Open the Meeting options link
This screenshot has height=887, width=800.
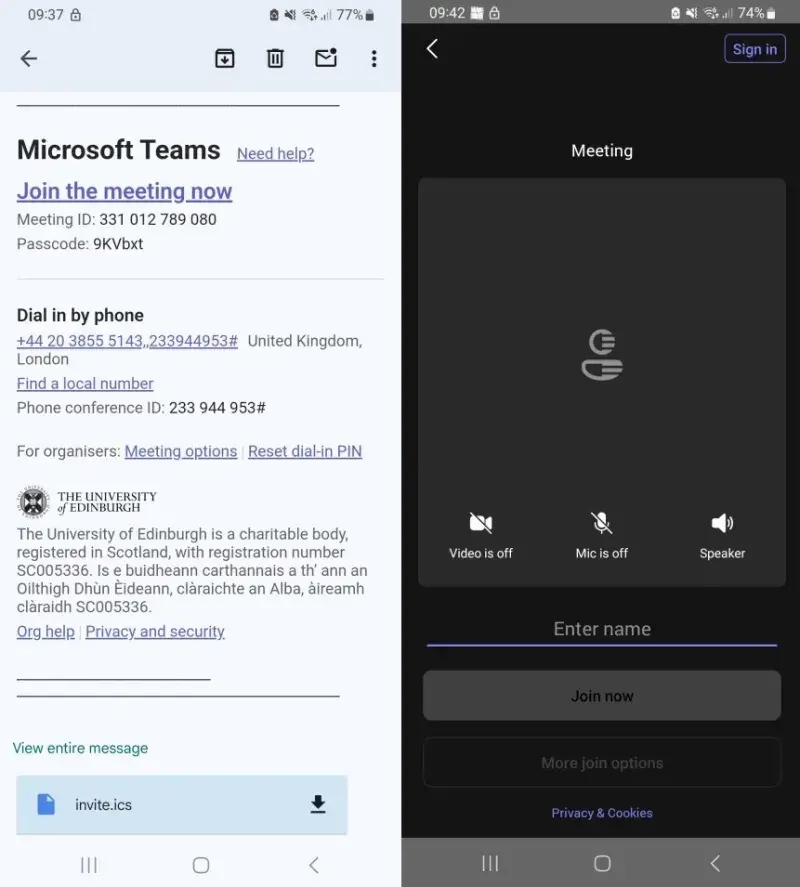[180, 451]
